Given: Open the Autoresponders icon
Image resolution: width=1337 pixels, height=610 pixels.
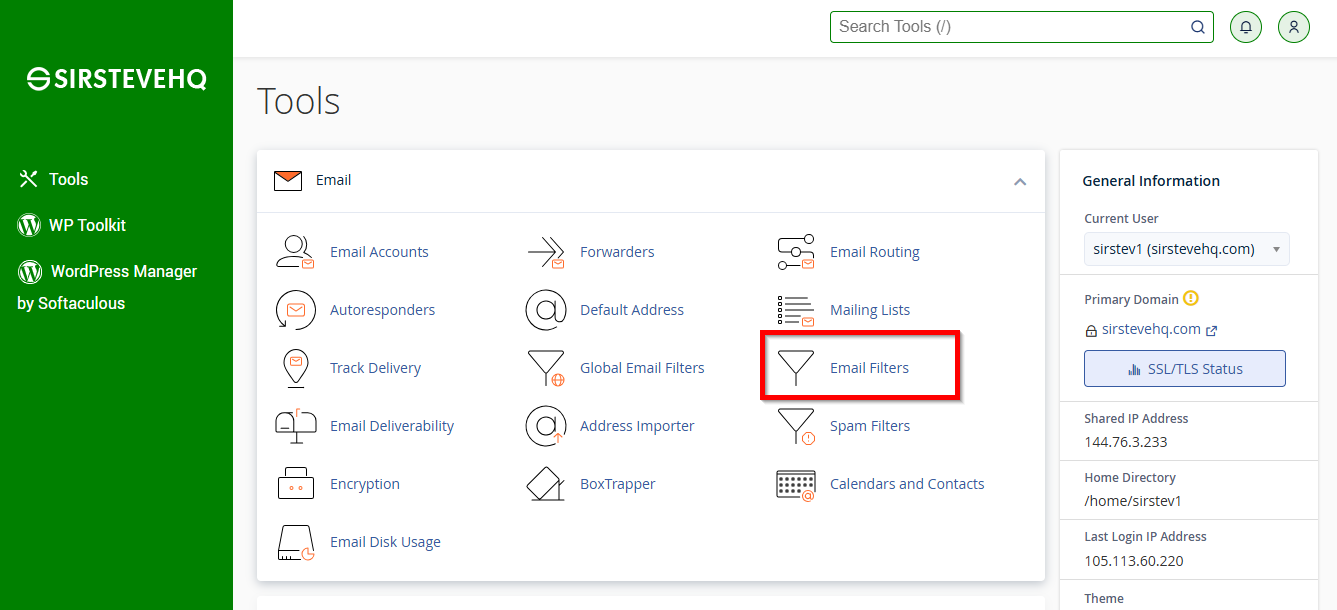Looking at the screenshot, I should pyautogui.click(x=295, y=310).
